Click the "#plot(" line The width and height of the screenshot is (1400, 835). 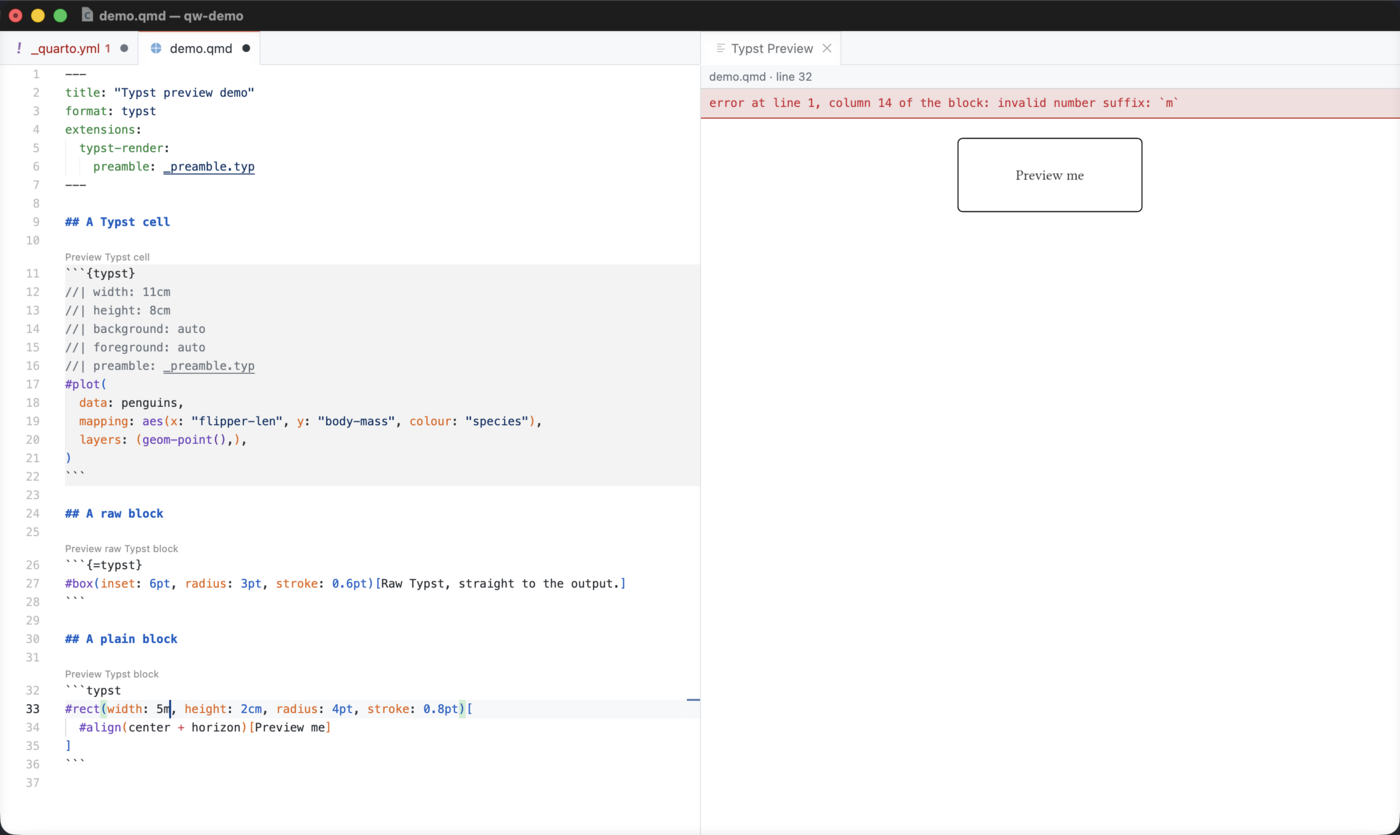click(x=86, y=384)
